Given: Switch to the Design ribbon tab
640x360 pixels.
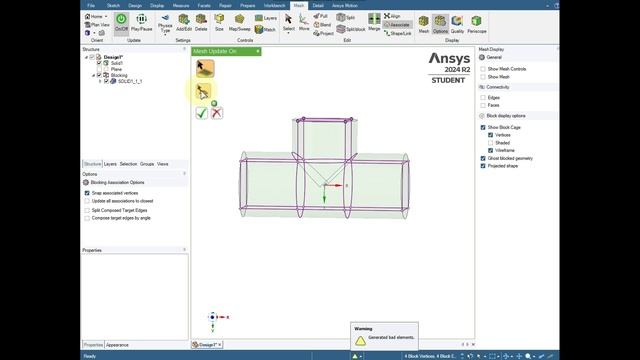Looking at the screenshot, I should [135, 6].
